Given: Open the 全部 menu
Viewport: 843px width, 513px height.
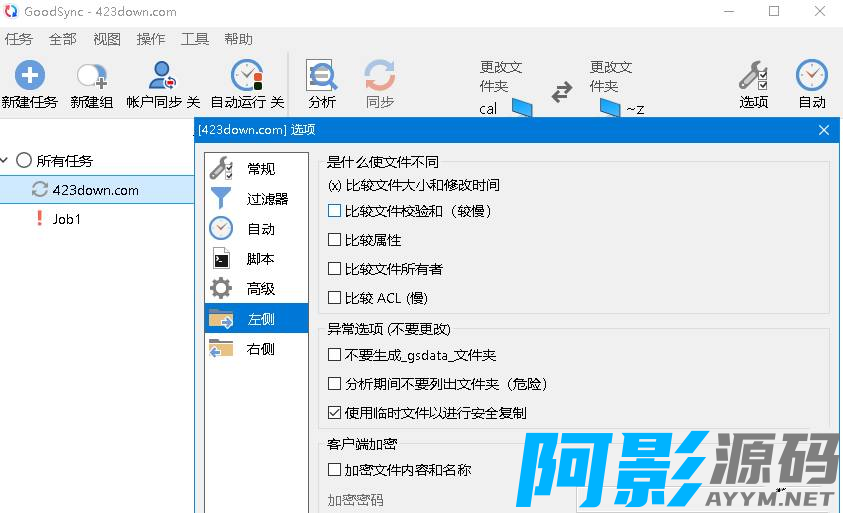Looking at the screenshot, I should coord(63,39).
